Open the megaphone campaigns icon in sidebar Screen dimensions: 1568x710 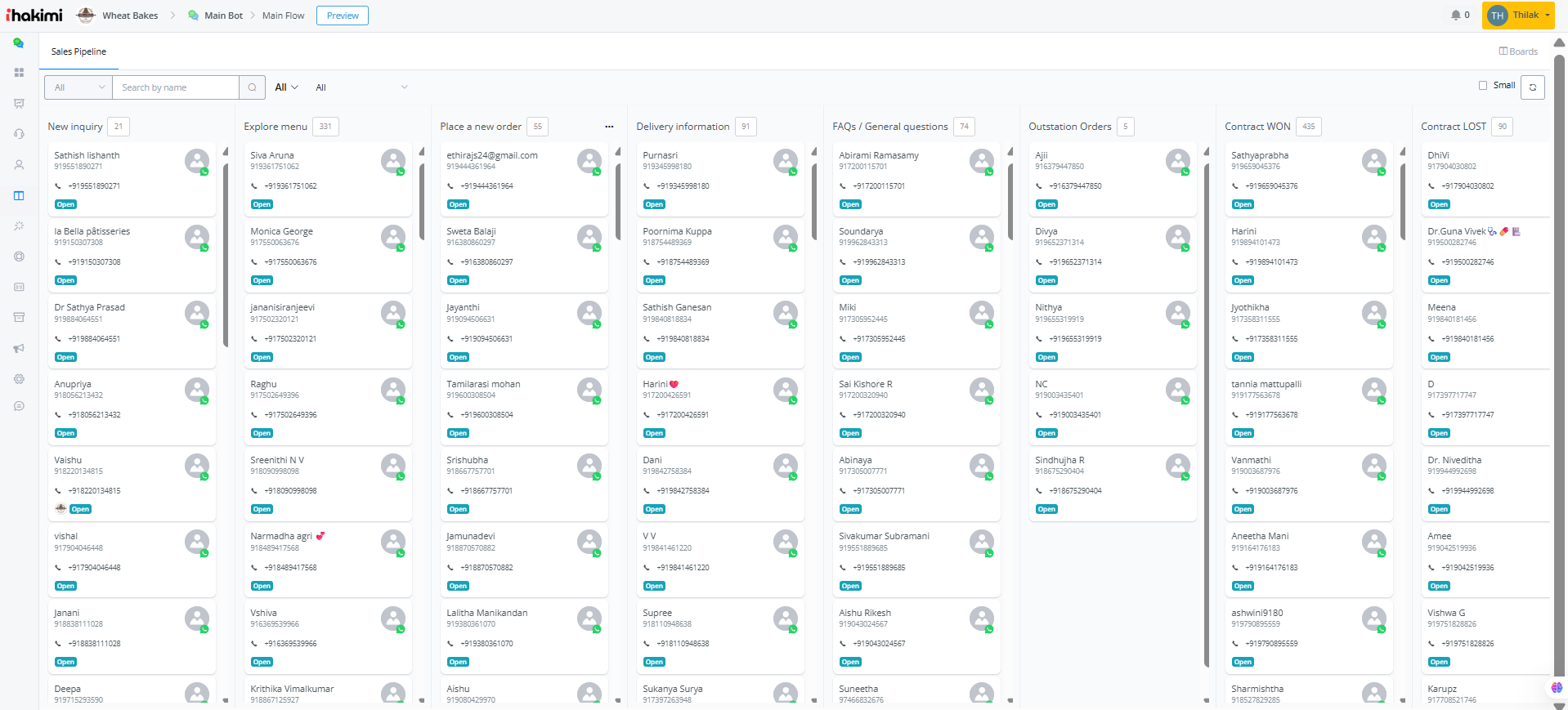[19, 348]
